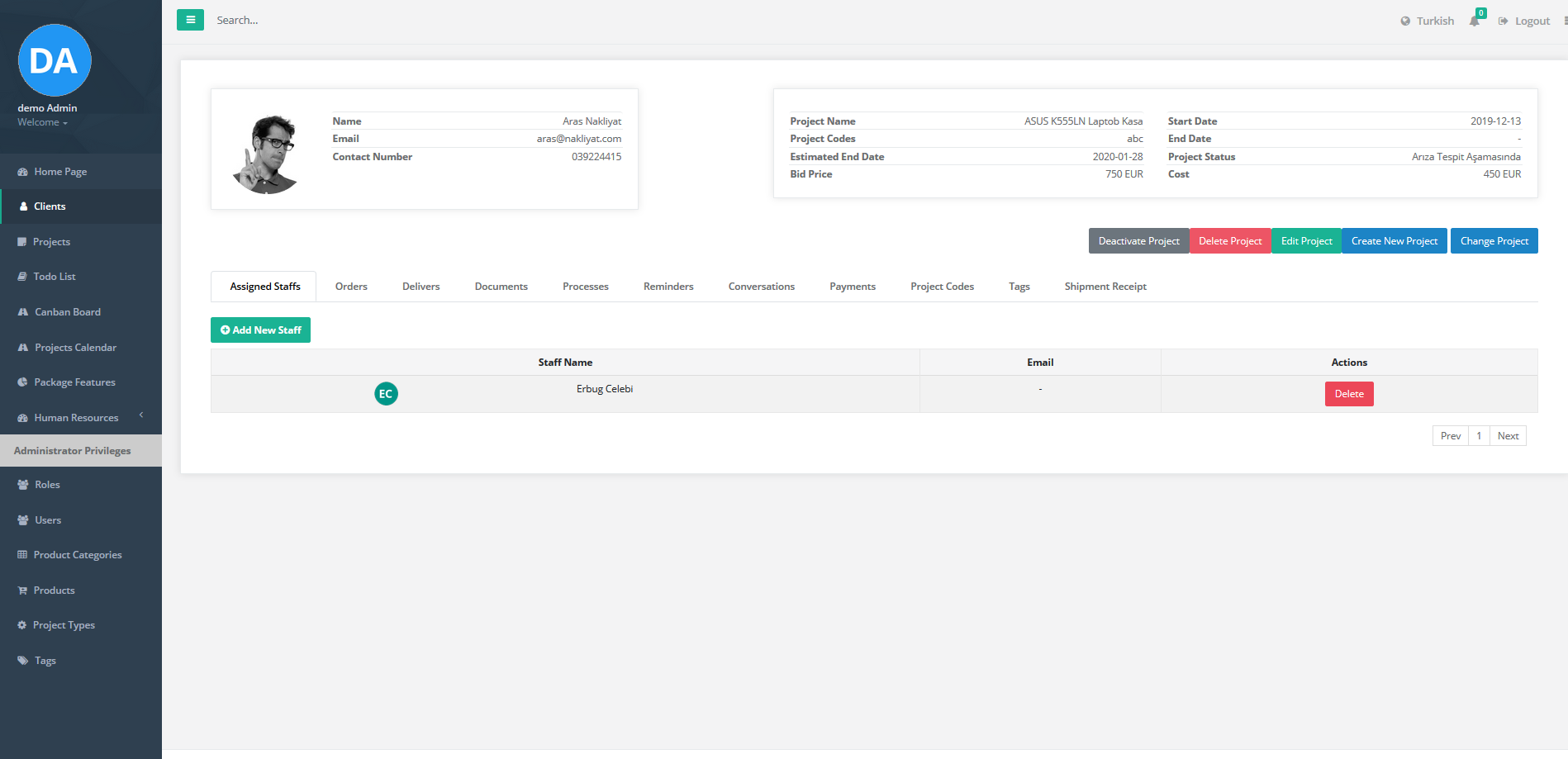Expand the Human Resources submenu arrow
The image size is (1568, 759).
click(x=141, y=415)
